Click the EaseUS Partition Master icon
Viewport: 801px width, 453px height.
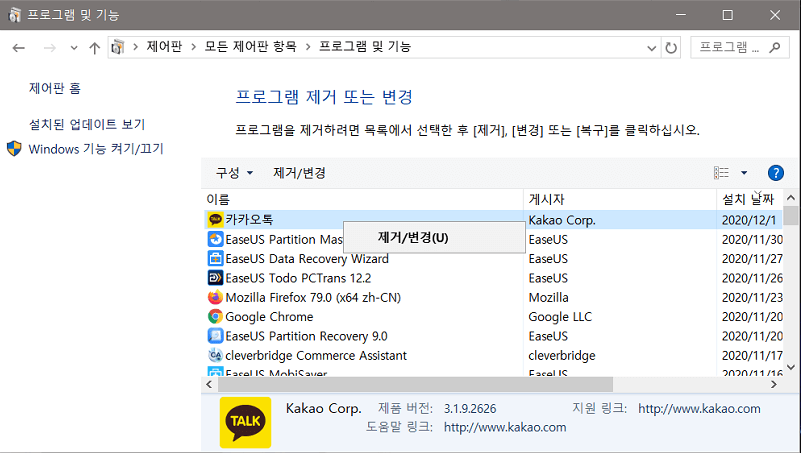[x=215, y=239]
